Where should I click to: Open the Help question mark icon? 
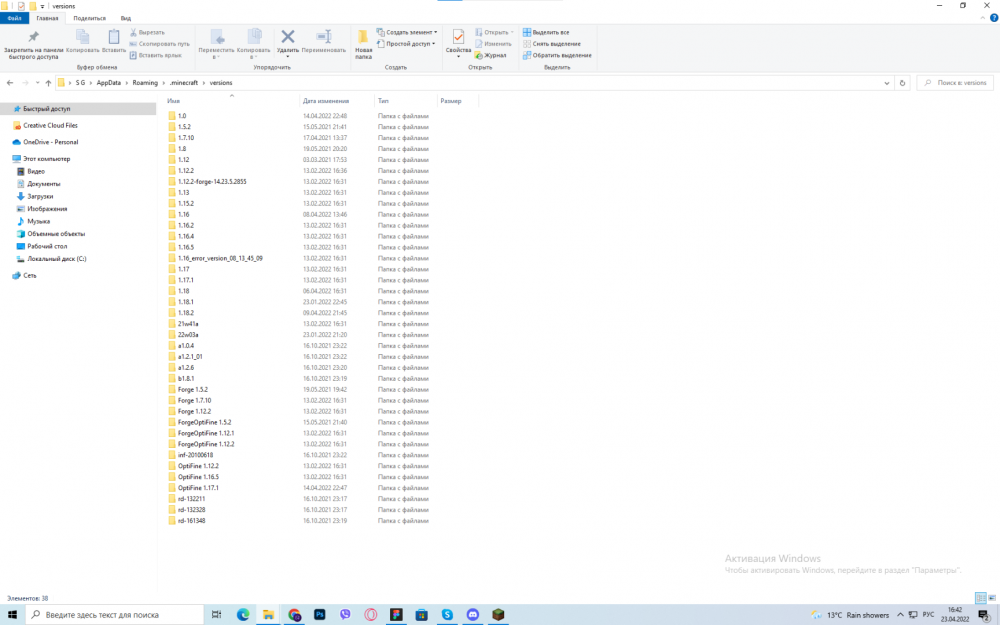click(x=993, y=18)
